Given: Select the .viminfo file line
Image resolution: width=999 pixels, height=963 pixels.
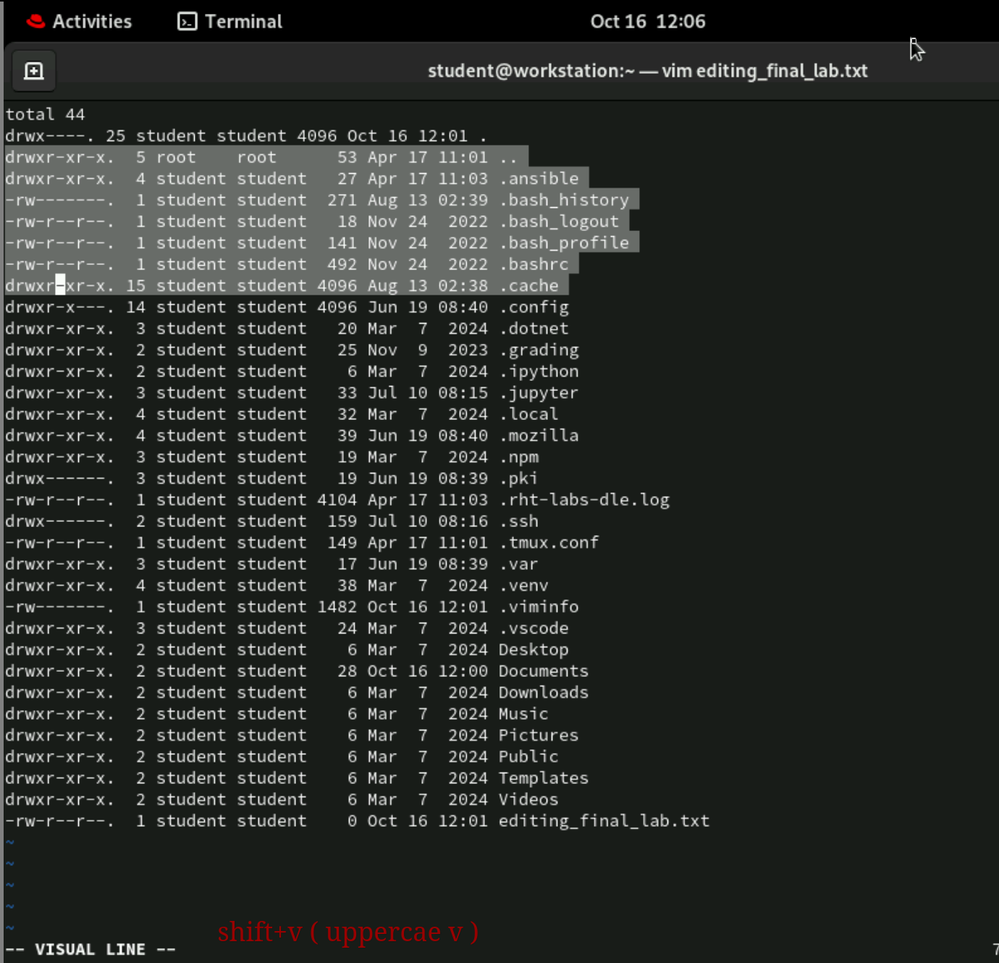Looking at the screenshot, I should [538, 607].
